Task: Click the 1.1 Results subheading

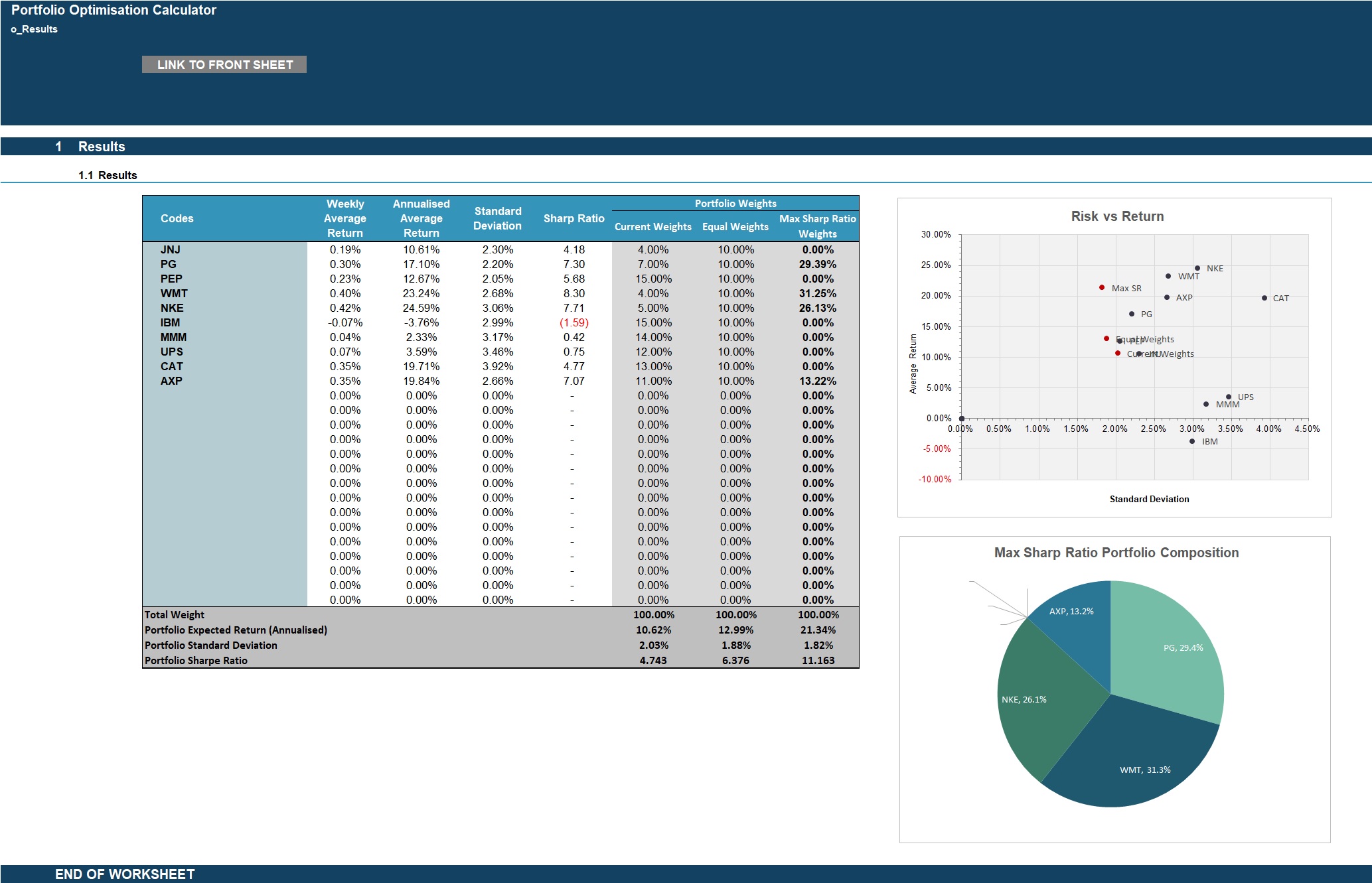Action: [x=108, y=175]
